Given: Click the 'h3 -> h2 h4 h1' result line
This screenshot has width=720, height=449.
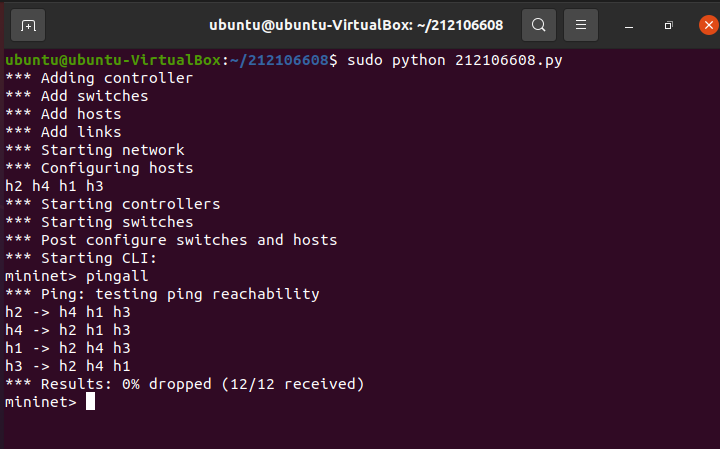Looking at the screenshot, I should click(68, 366).
